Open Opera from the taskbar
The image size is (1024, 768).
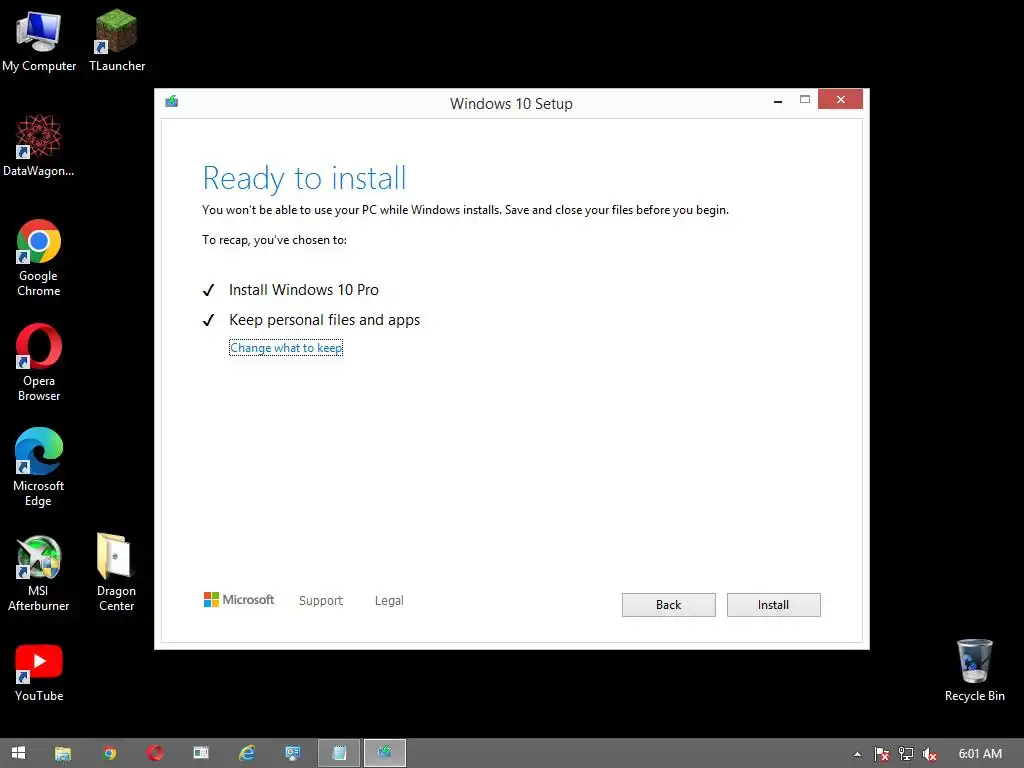155,753
